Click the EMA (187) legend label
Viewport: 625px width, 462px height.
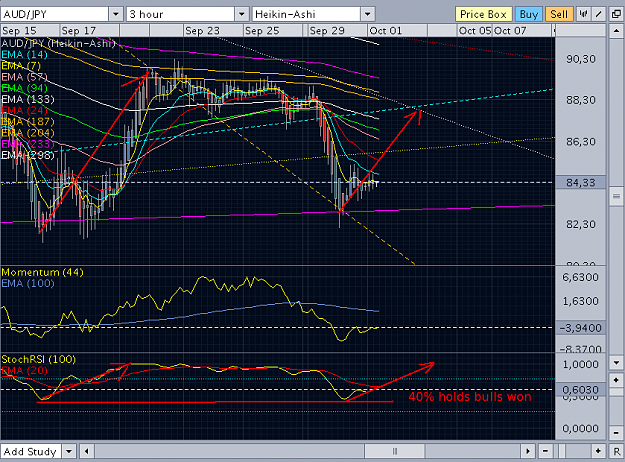click(28, 121)
